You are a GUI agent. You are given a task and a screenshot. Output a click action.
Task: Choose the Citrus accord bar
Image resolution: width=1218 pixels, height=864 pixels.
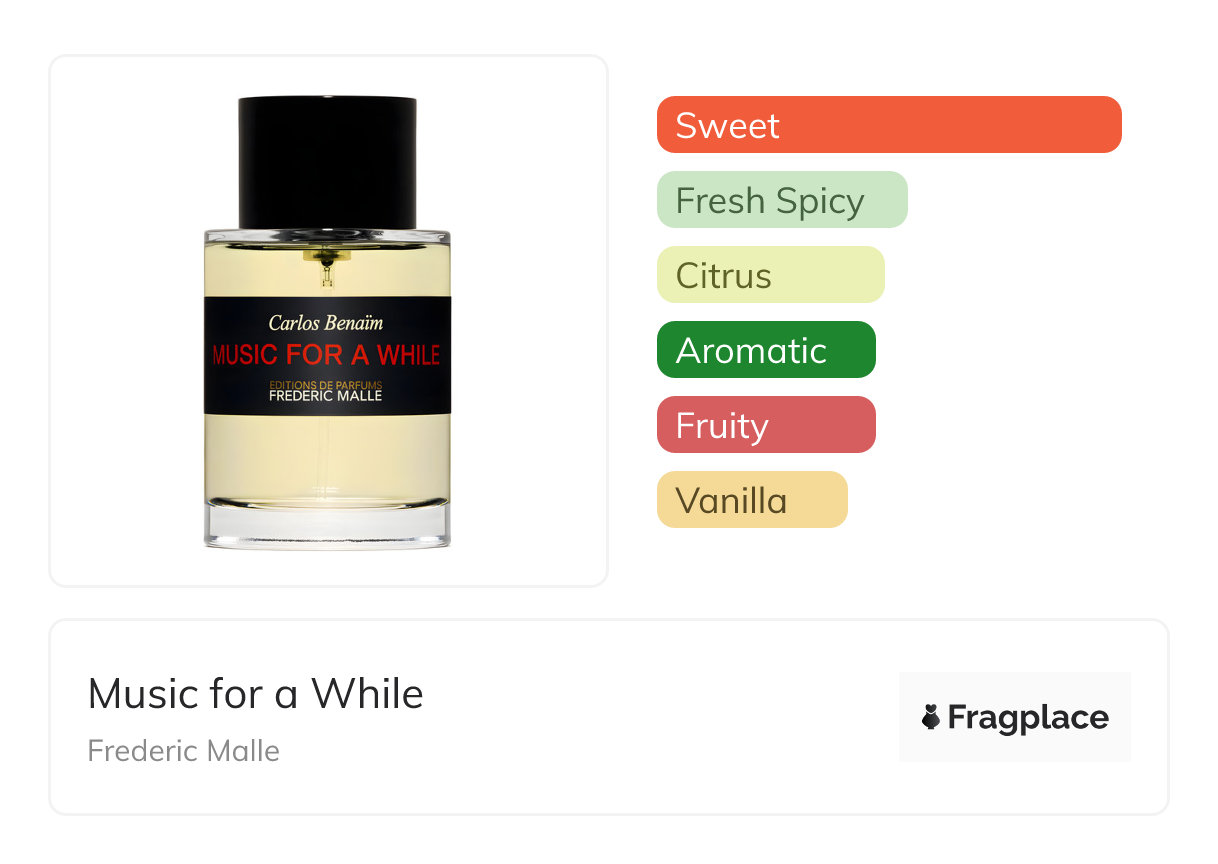coord(771,275)
